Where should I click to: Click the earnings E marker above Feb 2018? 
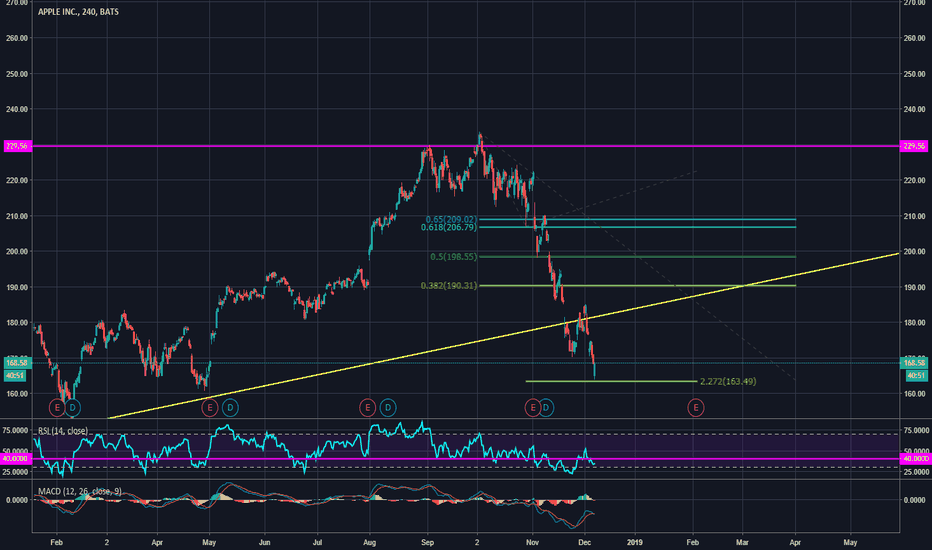tap(57, 408)
